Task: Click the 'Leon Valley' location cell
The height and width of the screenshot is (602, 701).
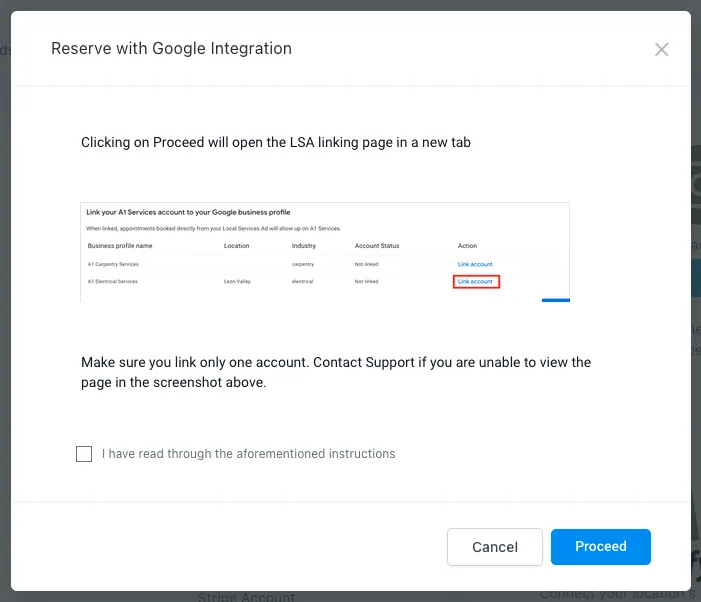Action: click(x=239, y=282)
